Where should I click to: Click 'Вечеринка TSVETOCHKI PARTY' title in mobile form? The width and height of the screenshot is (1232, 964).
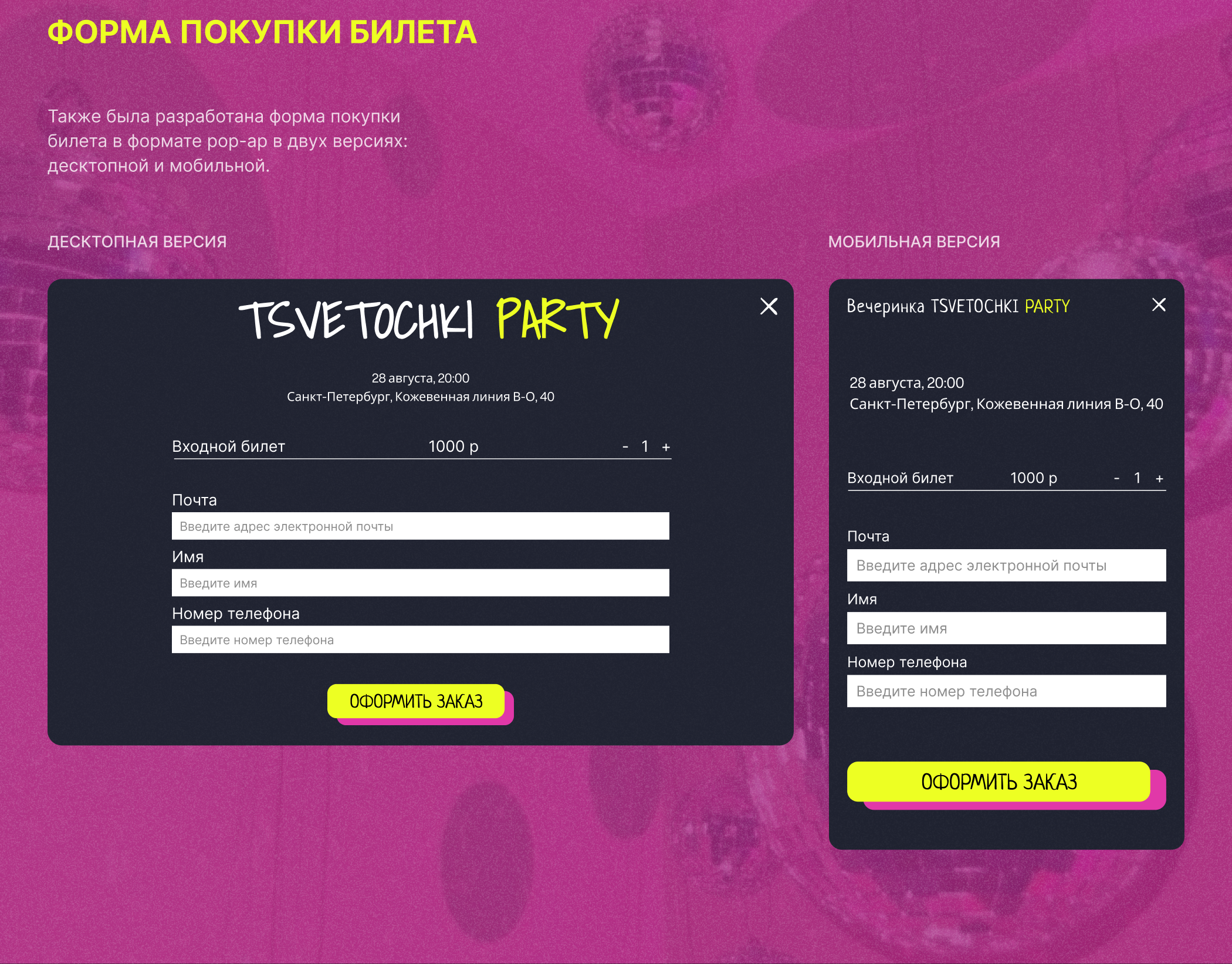(x=958, y=306)
